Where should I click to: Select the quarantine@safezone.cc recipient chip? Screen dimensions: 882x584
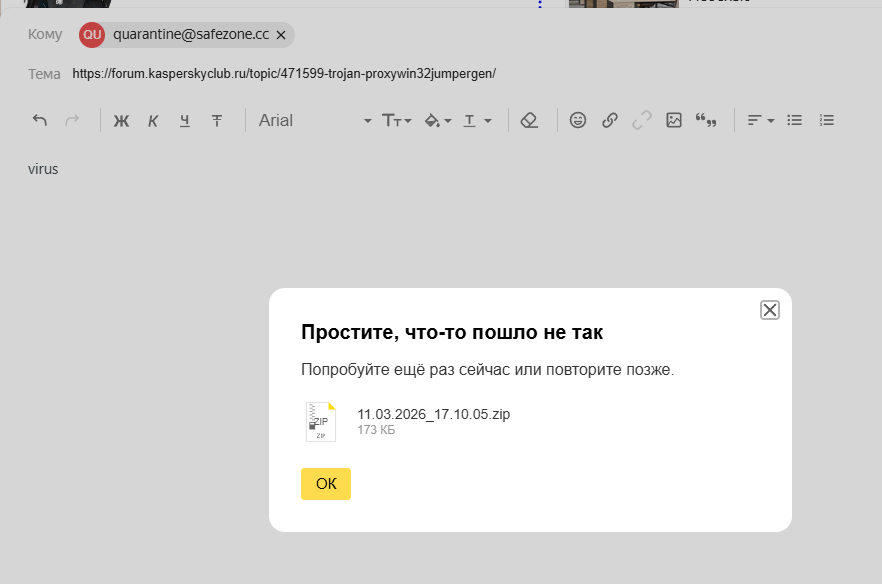186,35
